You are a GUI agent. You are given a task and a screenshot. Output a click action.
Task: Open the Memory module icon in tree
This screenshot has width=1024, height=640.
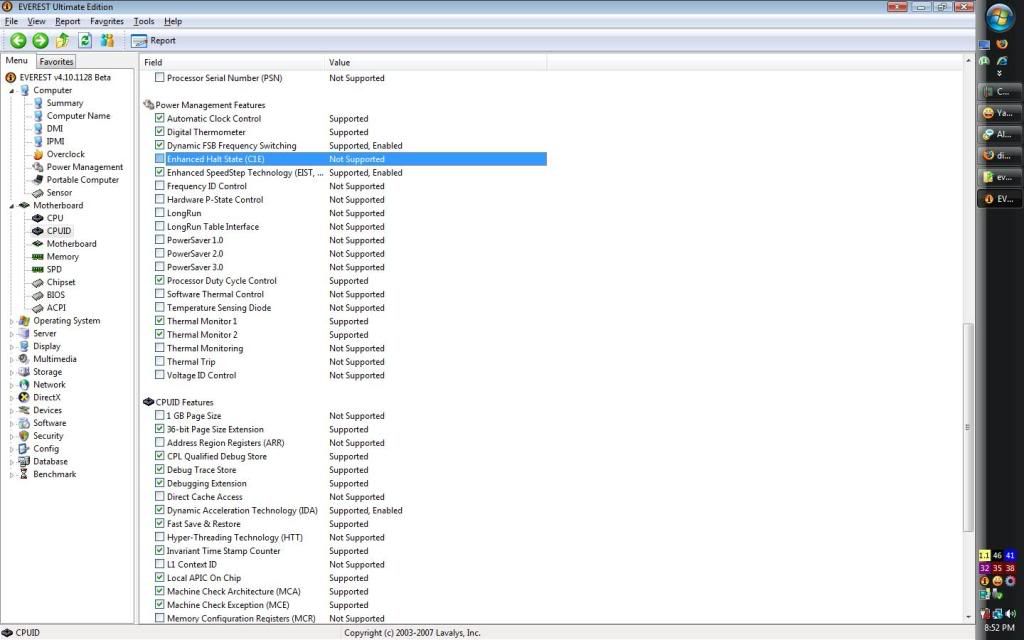(x=38, y=257)
